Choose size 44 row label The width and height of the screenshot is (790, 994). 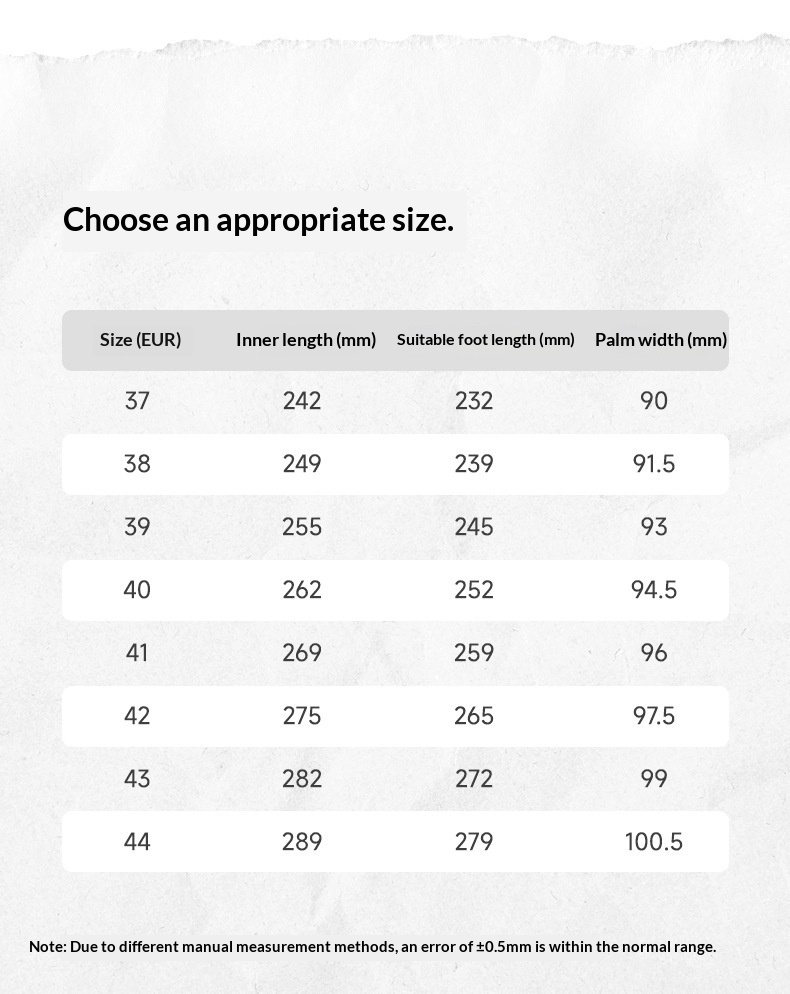[137, 842]
